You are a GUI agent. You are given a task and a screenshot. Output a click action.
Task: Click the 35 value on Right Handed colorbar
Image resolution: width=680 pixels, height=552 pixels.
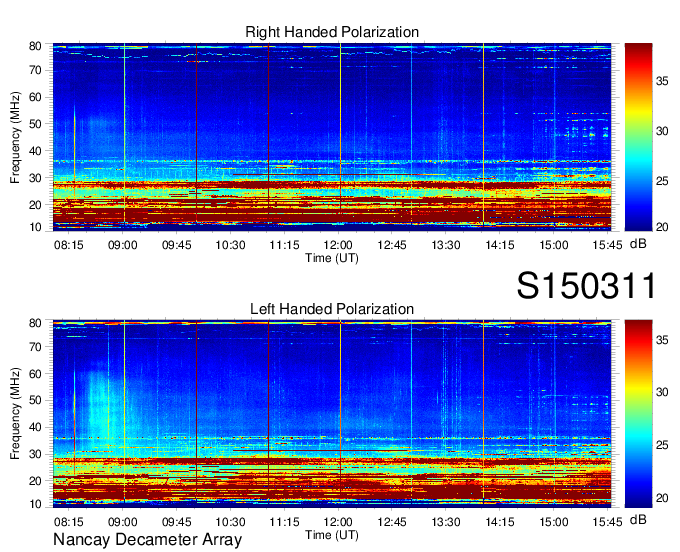pos(662,81)
